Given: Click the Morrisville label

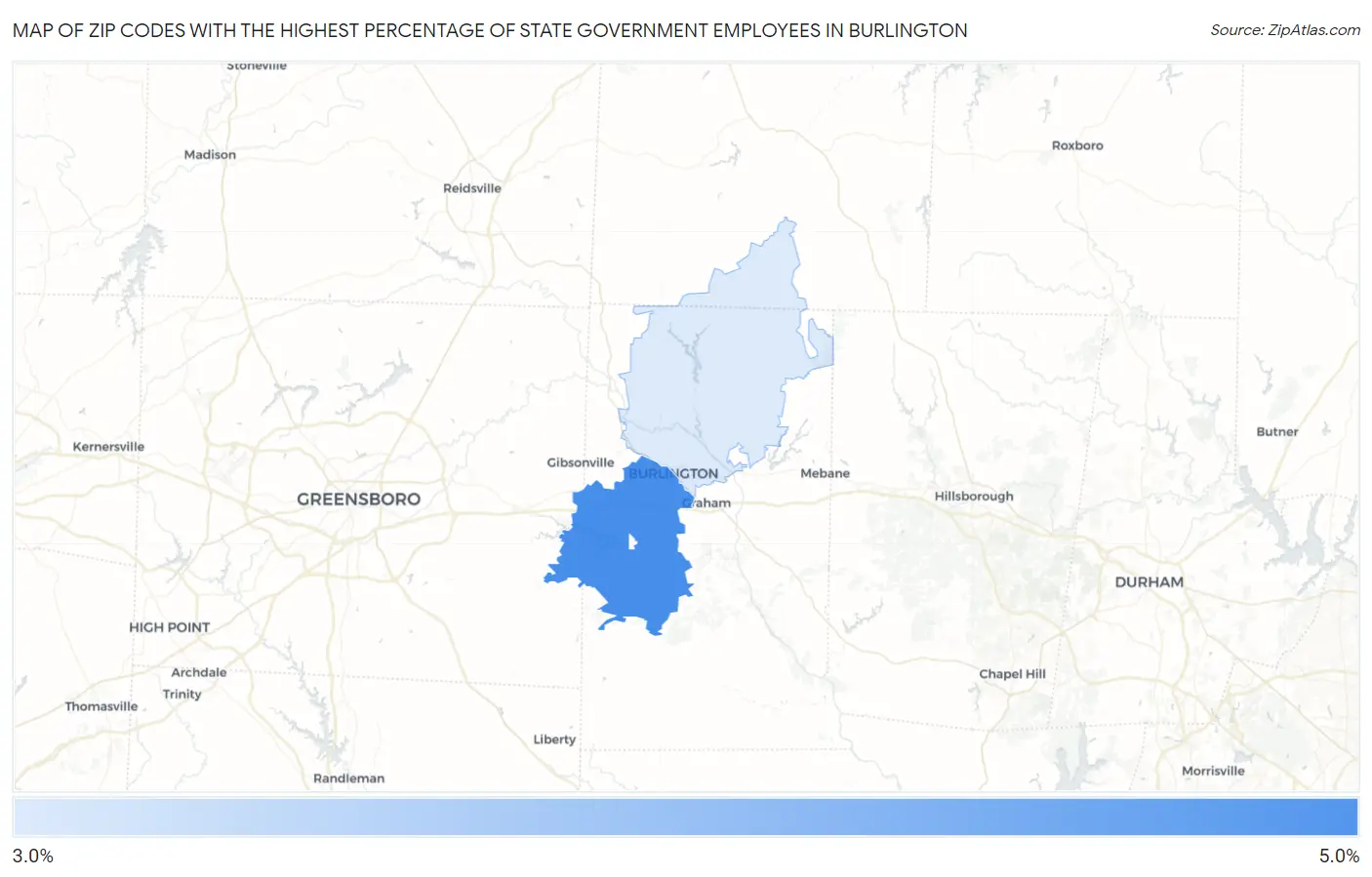Looking at the screenshot, I should 1213,771.
